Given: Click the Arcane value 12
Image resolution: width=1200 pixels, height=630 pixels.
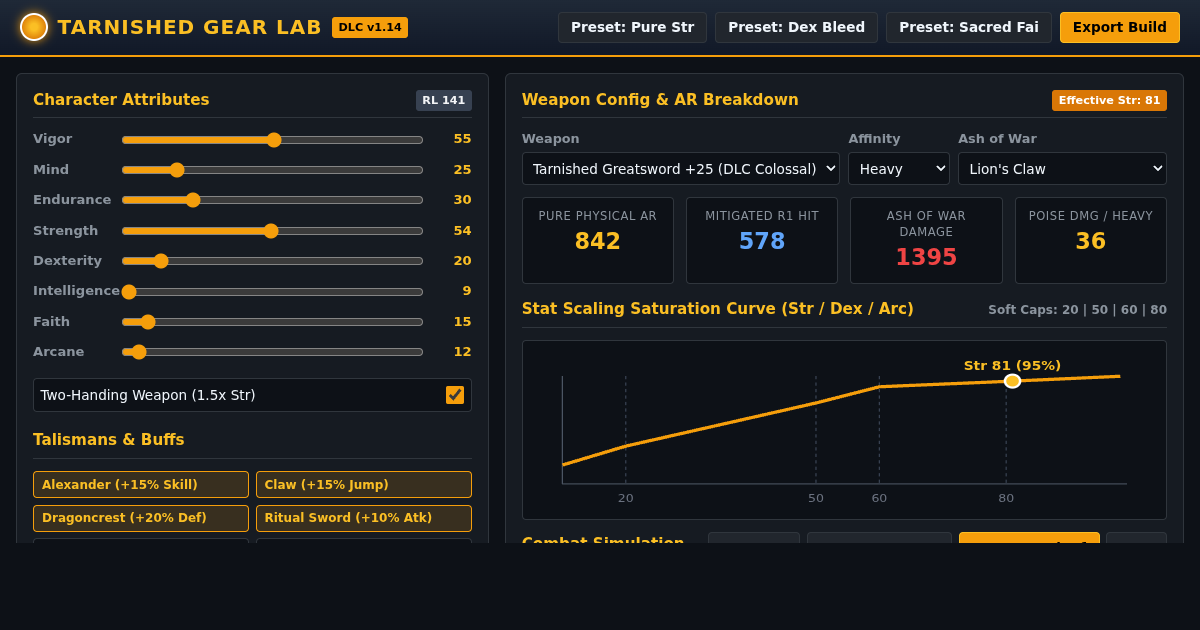Looking at the screenshot, I should 462,352.
